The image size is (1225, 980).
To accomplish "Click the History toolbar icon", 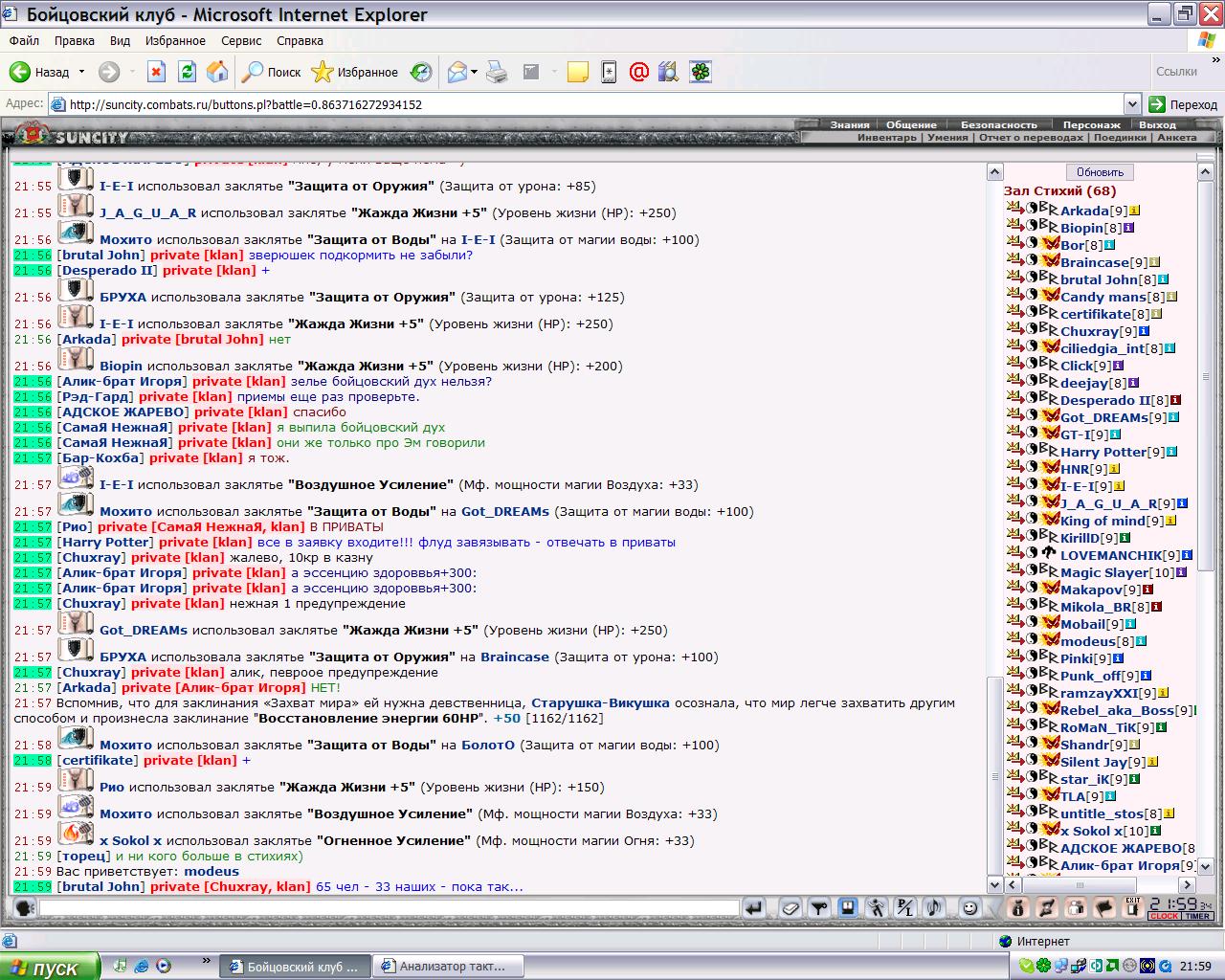I will pyautogui.click(x=421, y=72).
